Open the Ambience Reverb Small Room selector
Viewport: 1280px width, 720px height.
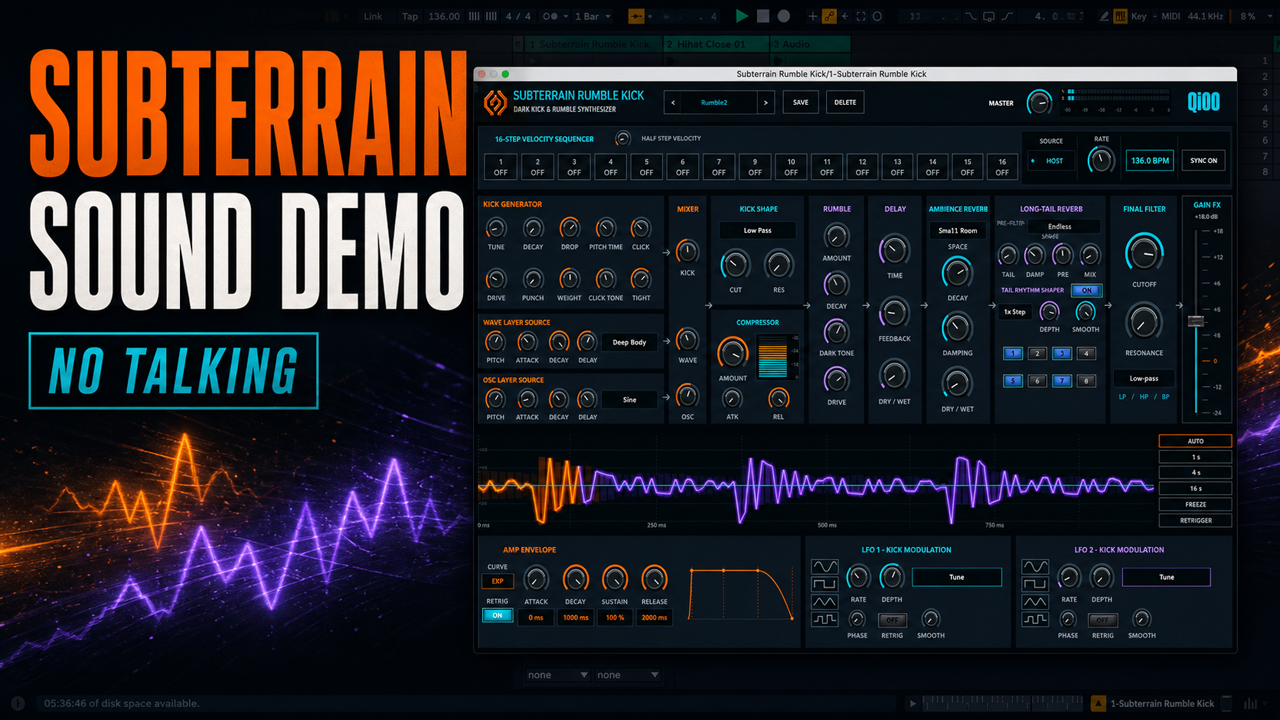tap(958, 230)
